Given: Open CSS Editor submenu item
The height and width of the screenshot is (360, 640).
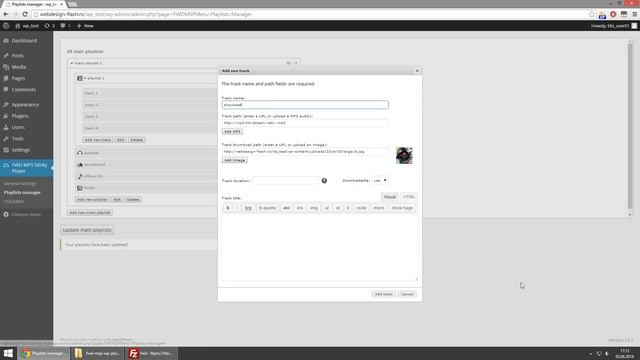Looking at the screenshot, I should pyautogui.click(x=14, y=202).
